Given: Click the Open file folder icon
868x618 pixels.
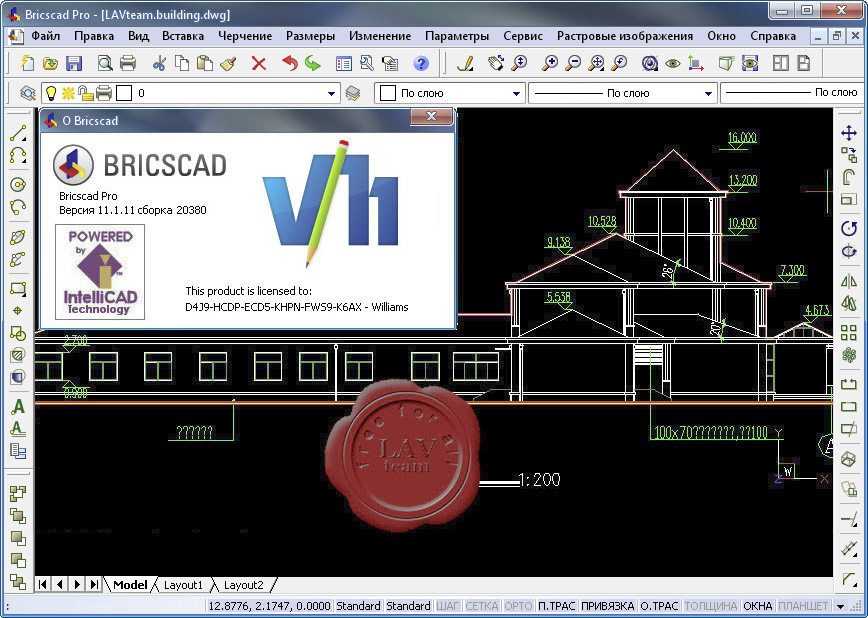Looking at the screenshot, I should 50,63.
